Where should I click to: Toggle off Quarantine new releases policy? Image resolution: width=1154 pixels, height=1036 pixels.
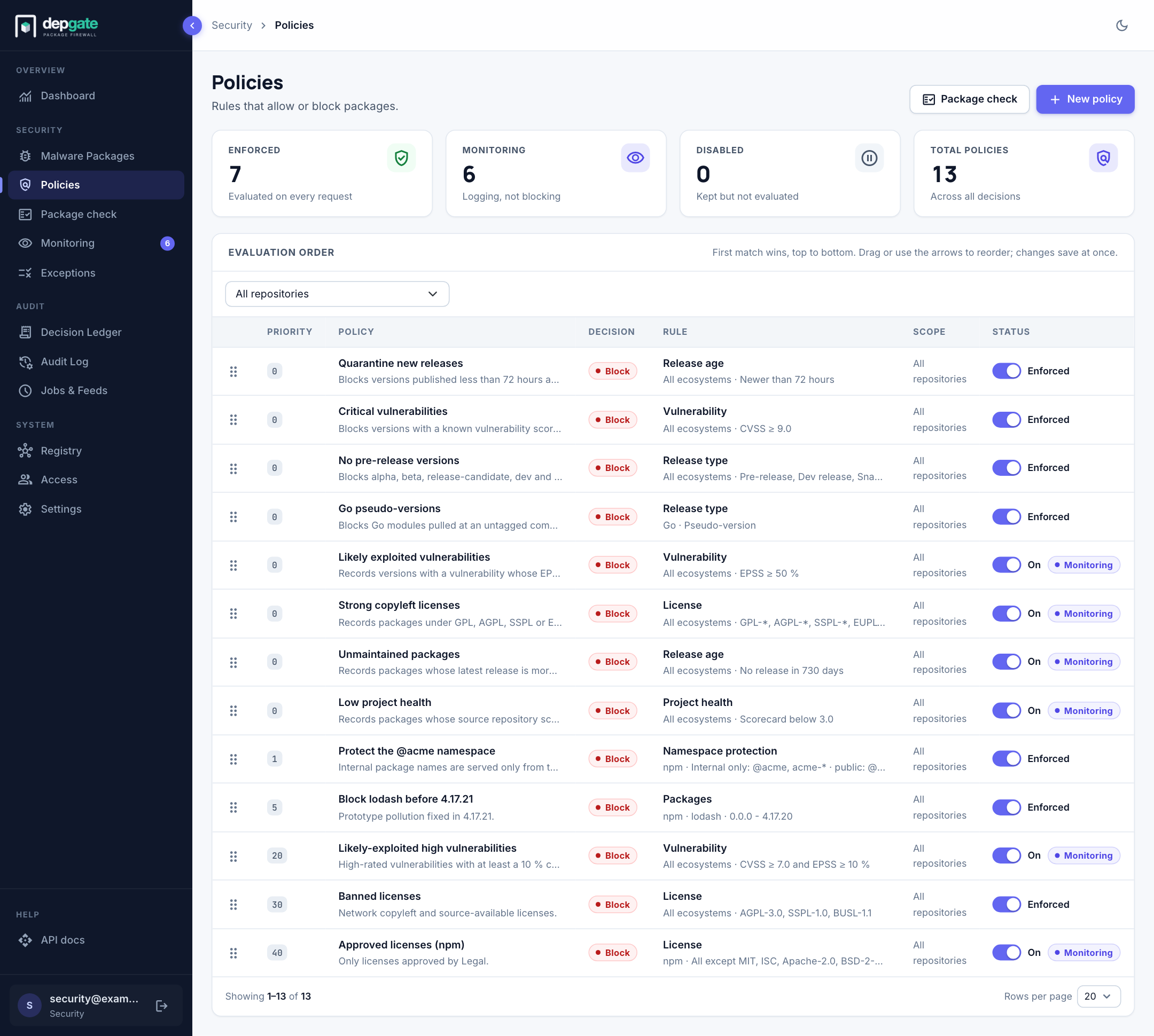point(1006,371)
